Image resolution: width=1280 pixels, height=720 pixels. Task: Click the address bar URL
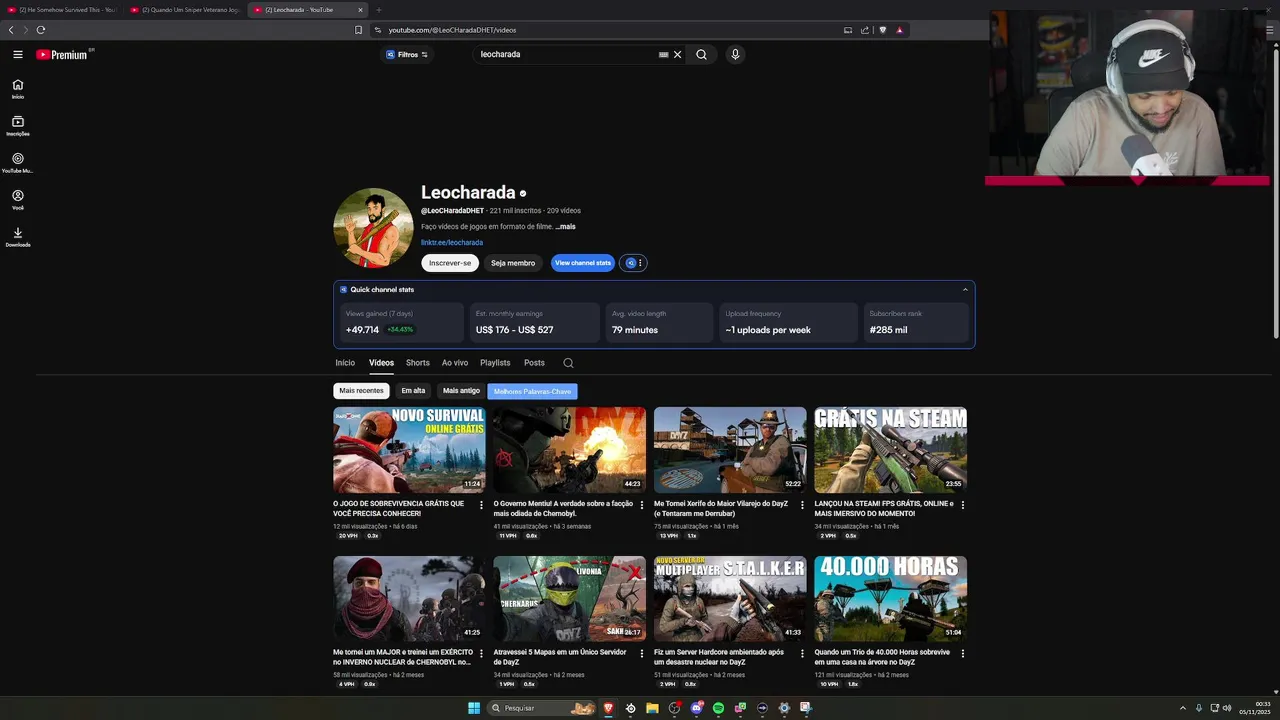click(452, 30)
